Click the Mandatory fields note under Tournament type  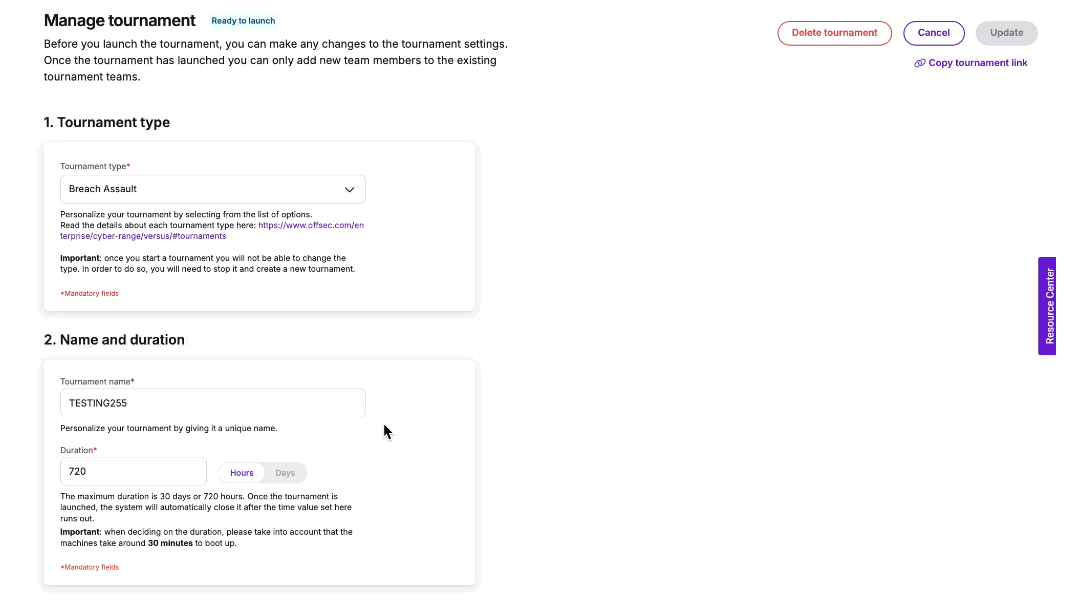click(x=89, y=293)
